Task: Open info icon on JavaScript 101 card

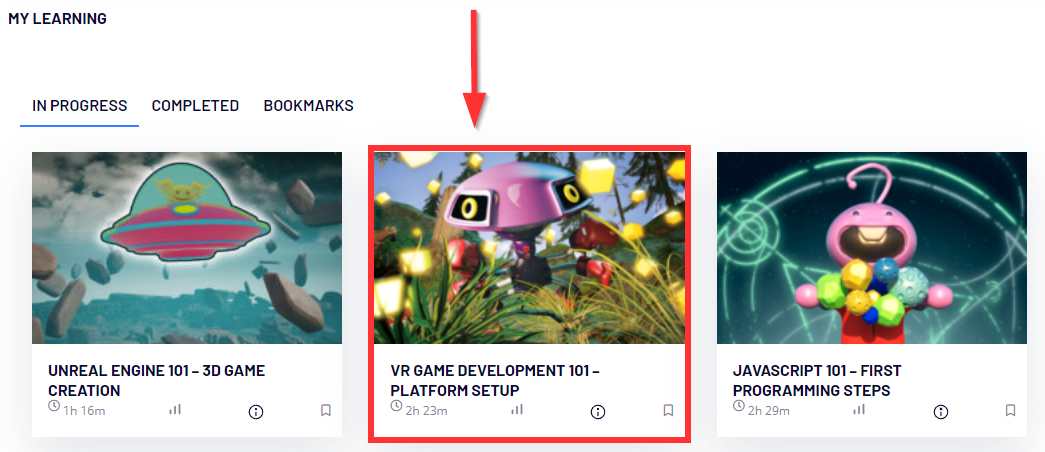Action: click(941, 412)
